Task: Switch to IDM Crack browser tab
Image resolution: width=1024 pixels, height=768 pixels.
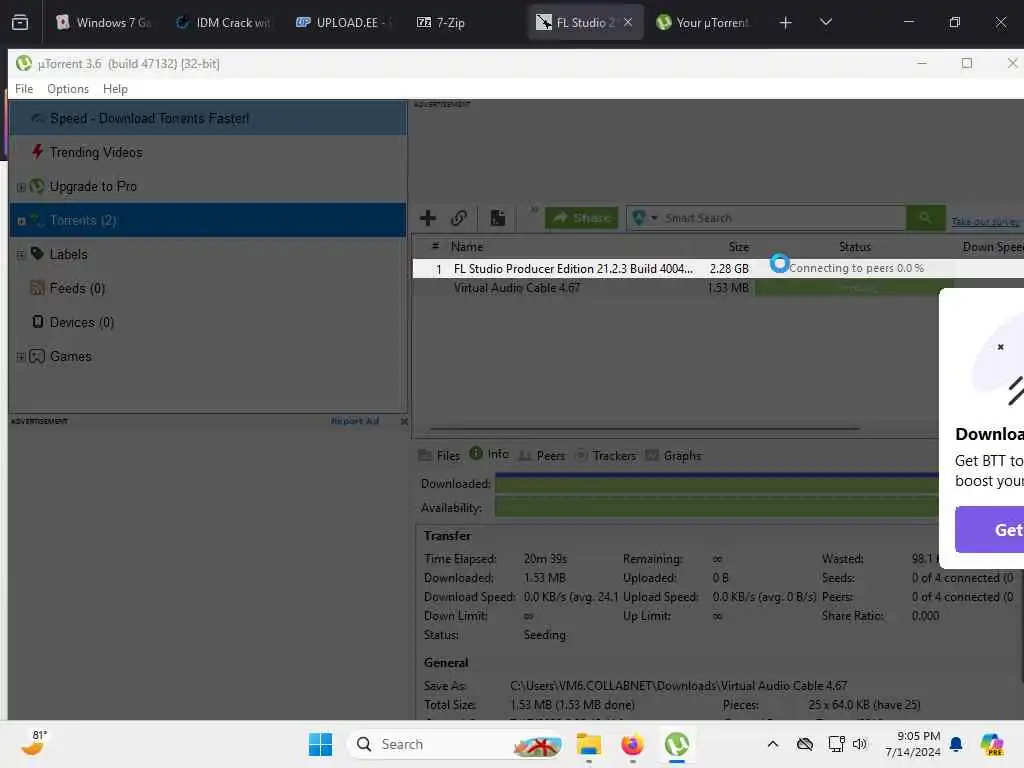Action: 223,23
